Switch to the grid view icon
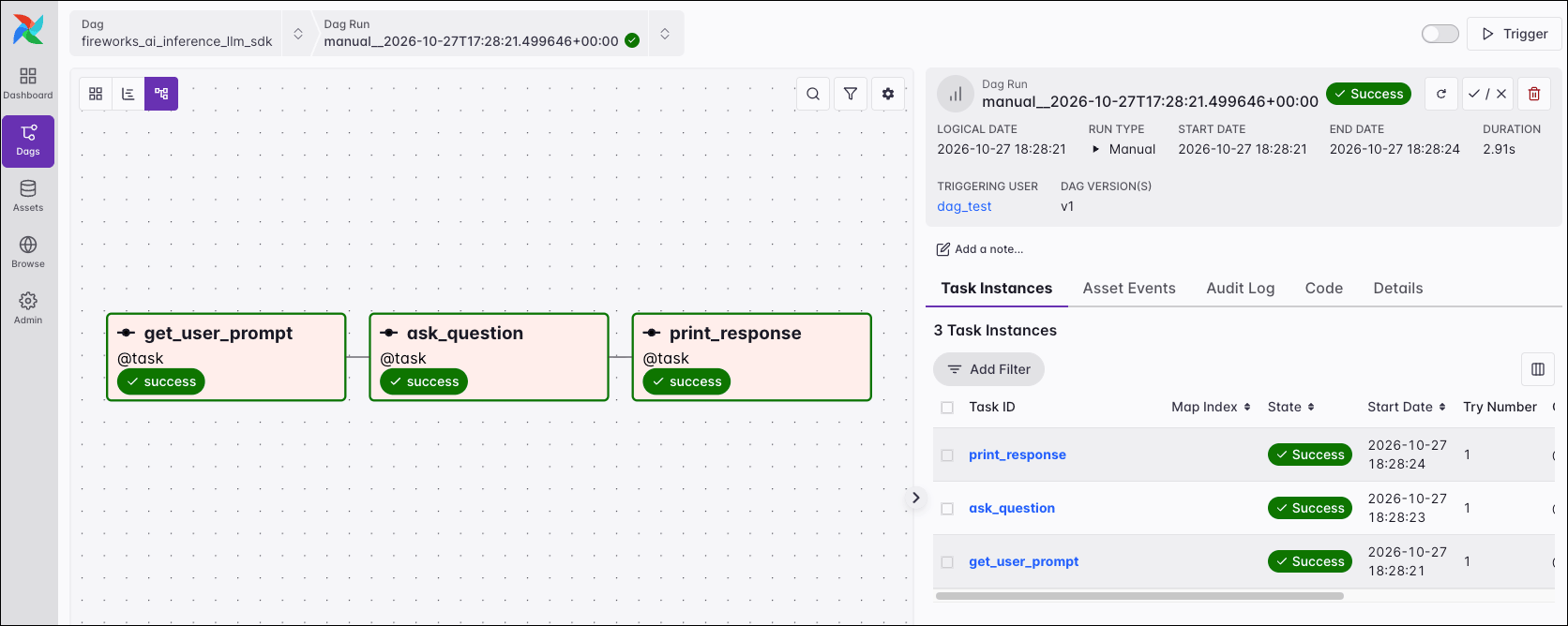Image resolution: width=1568 pixels, height=626 pixels. click(96, 94)
